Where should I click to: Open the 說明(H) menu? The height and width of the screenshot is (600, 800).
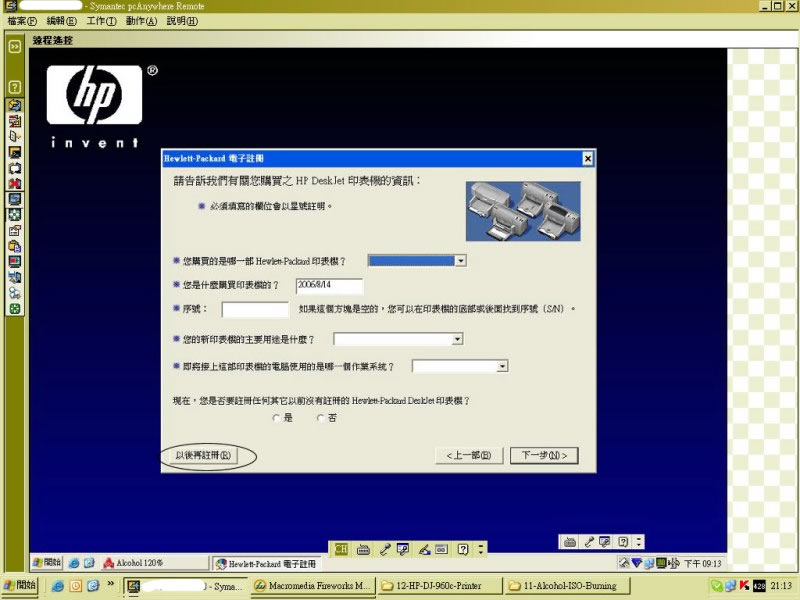(182, 21)
